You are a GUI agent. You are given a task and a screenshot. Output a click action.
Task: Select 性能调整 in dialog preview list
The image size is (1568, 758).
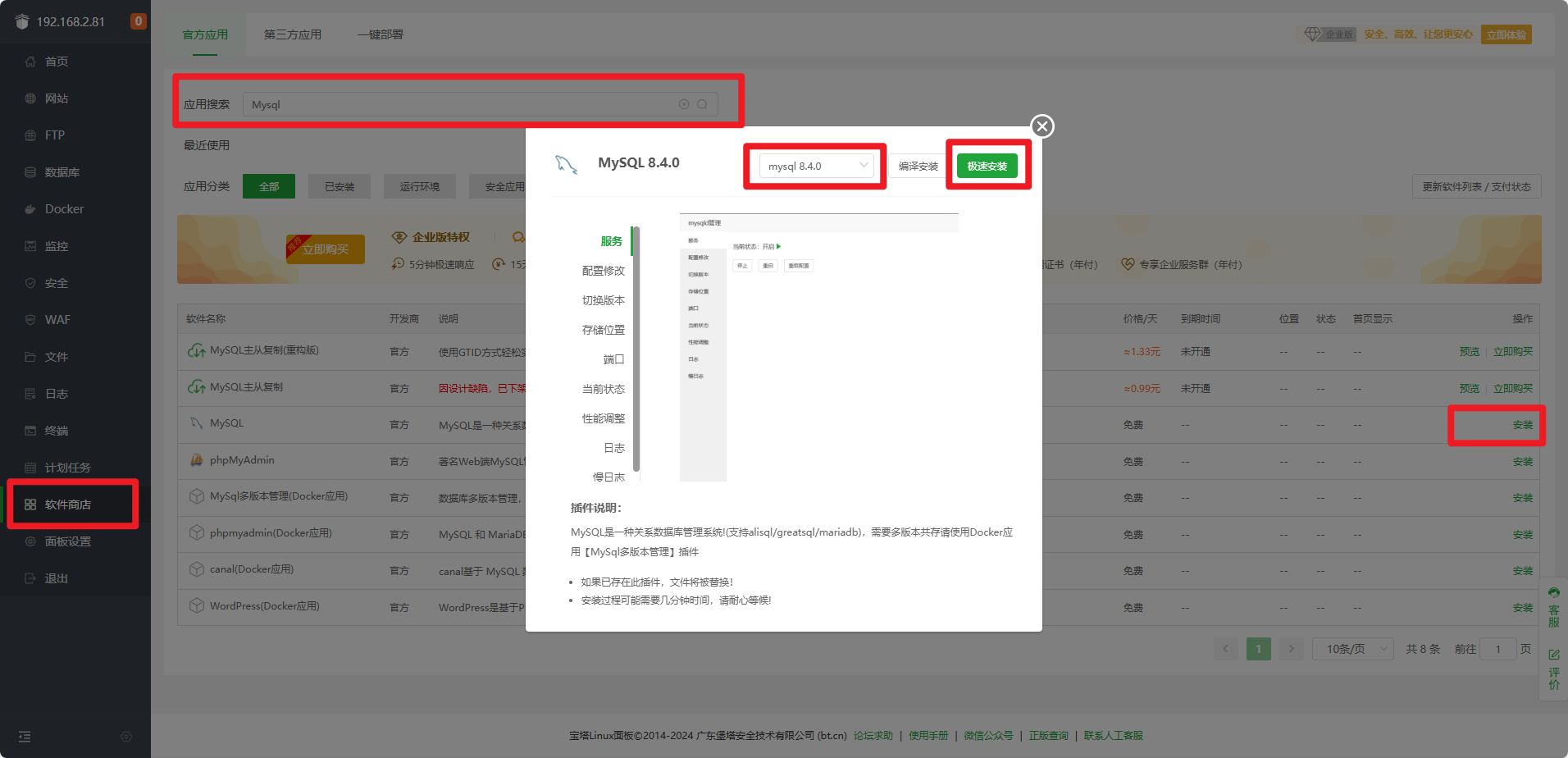point(604,418)
